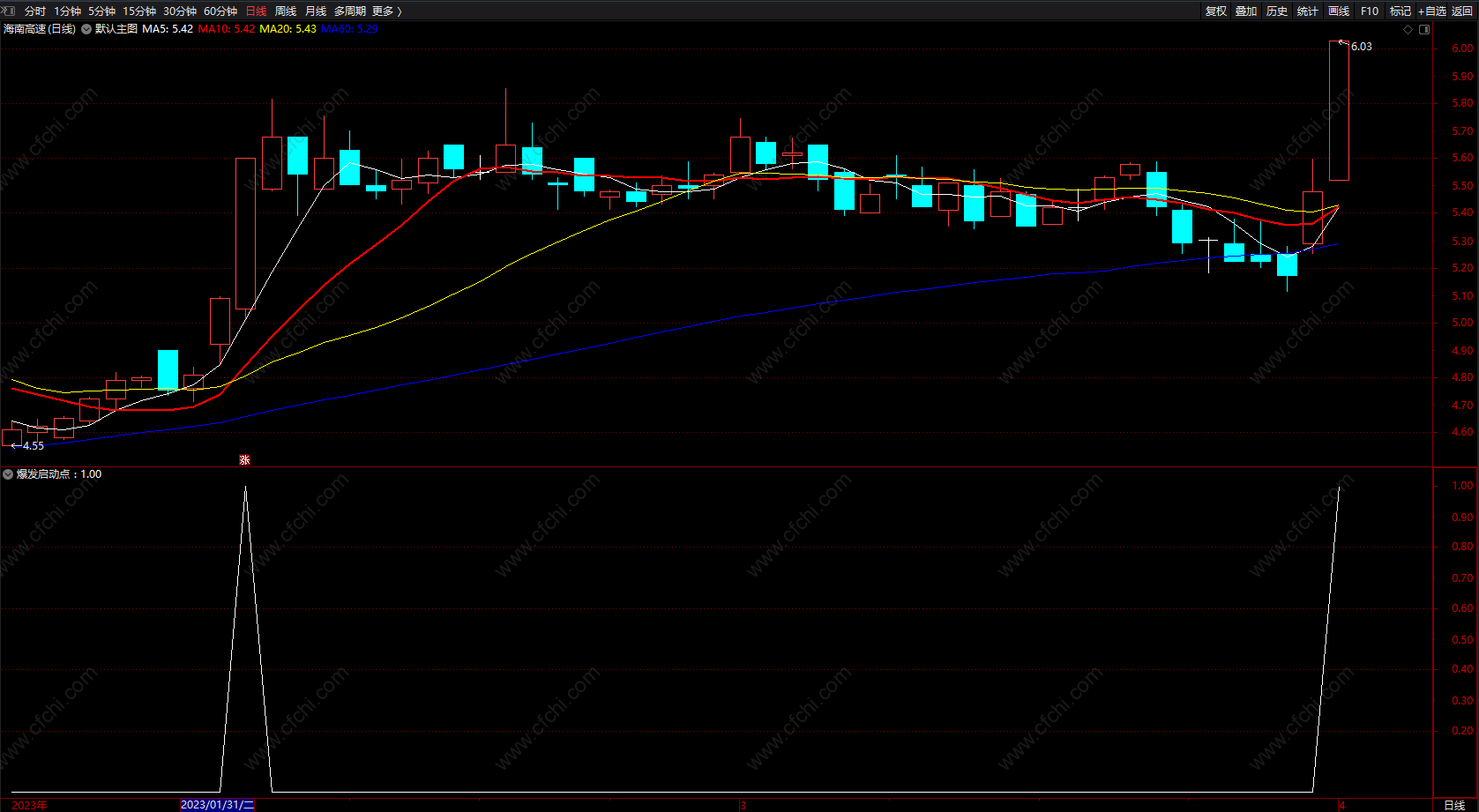Image resolution: width=1479 pixels, height=812 pixels.
Task: Click the 6.03 high price label
Action: click(1362, 47)
